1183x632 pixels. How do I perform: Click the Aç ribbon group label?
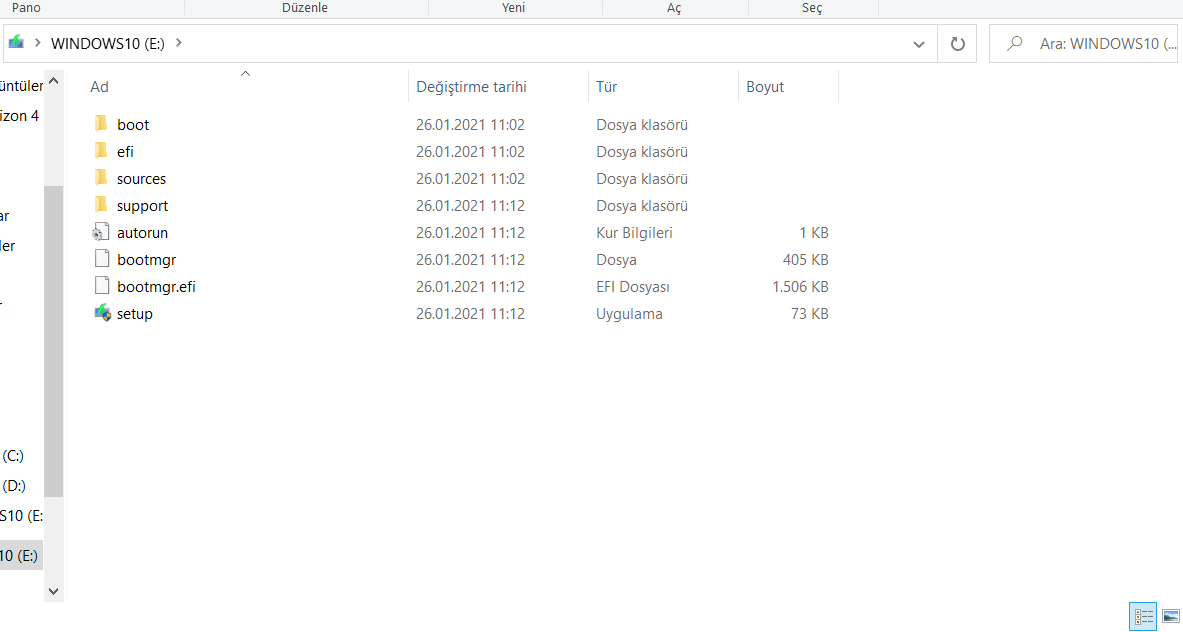coord(674,8)
